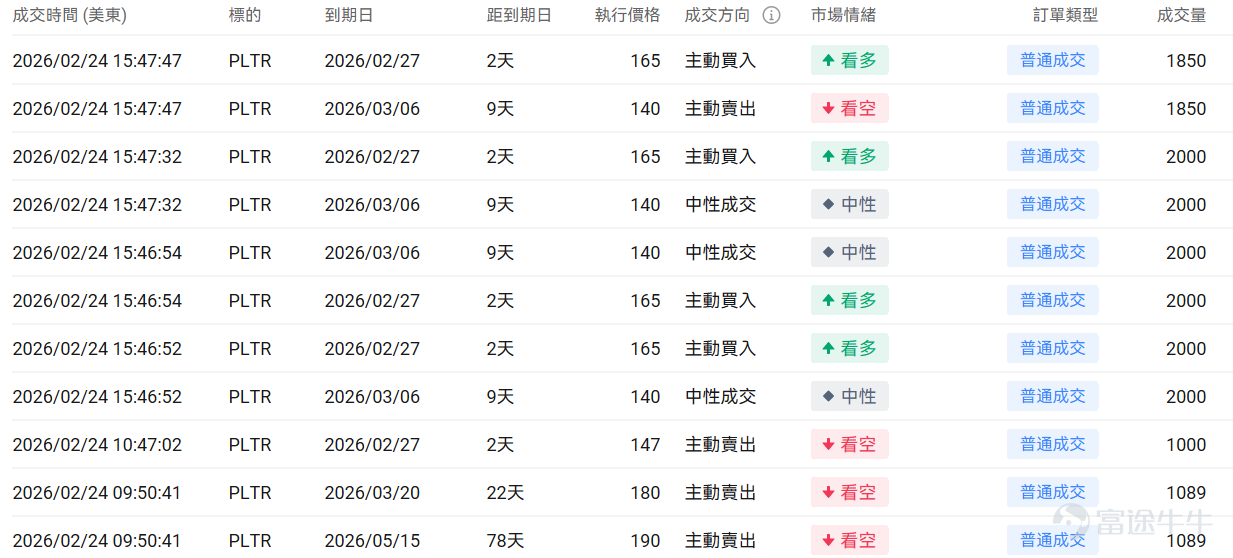
Task: Click 普通成交 in the 10:47:02 row
Action: click(1053, 444)
